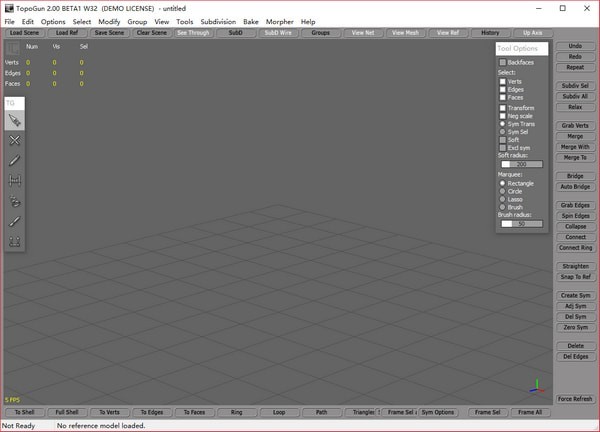Adjust the Soft radius slider

[x=521, y=164]
